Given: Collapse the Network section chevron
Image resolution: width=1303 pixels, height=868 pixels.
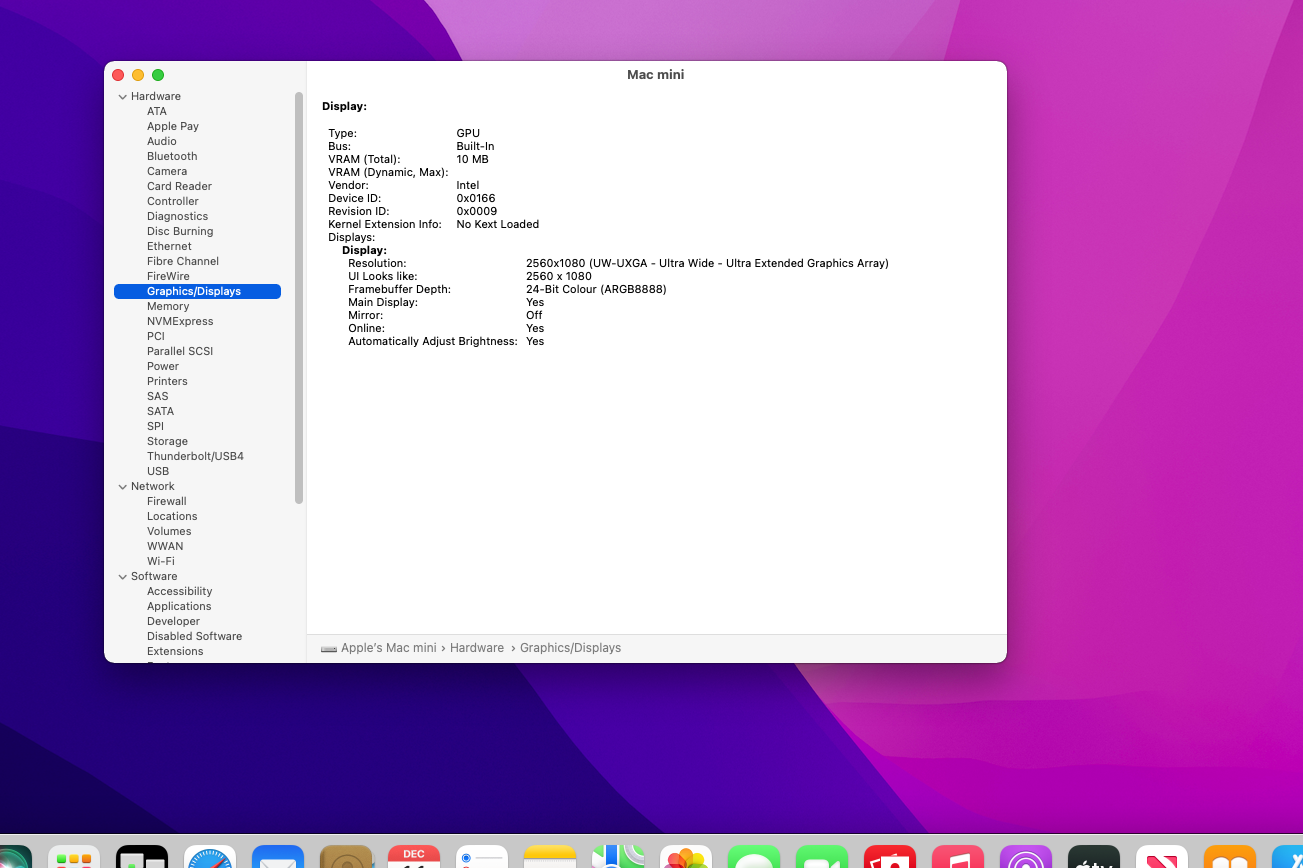Looking at the screenshot, I should coord(123,487).
